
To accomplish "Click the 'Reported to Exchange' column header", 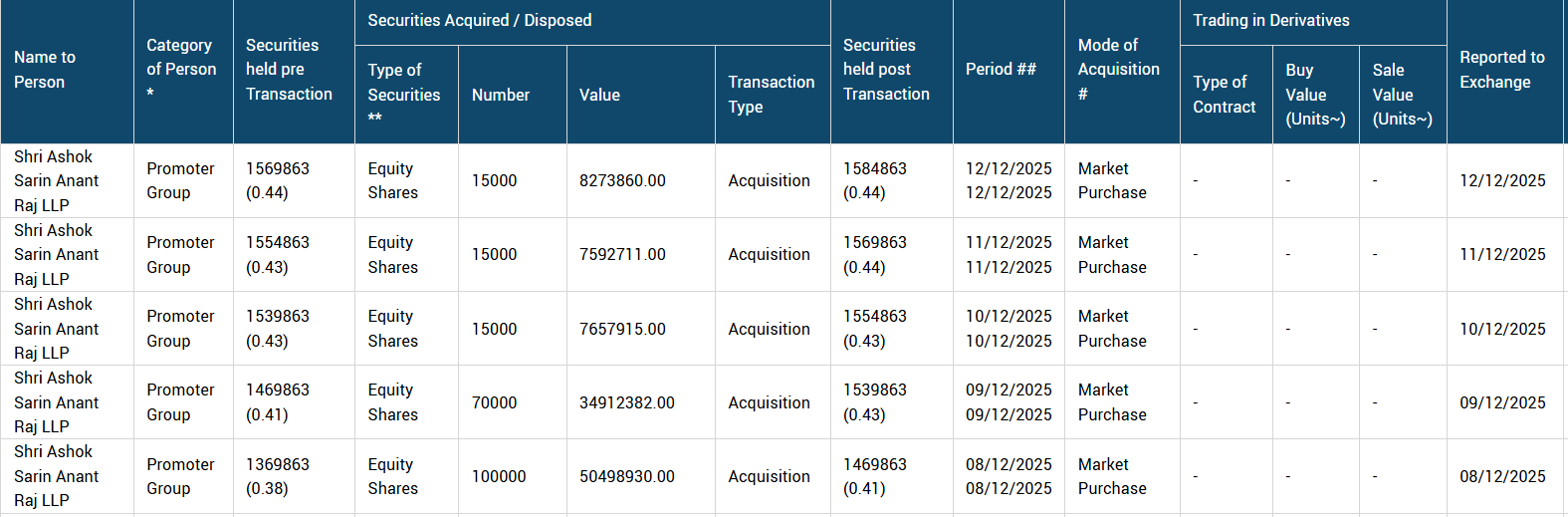I will 1501,70.
